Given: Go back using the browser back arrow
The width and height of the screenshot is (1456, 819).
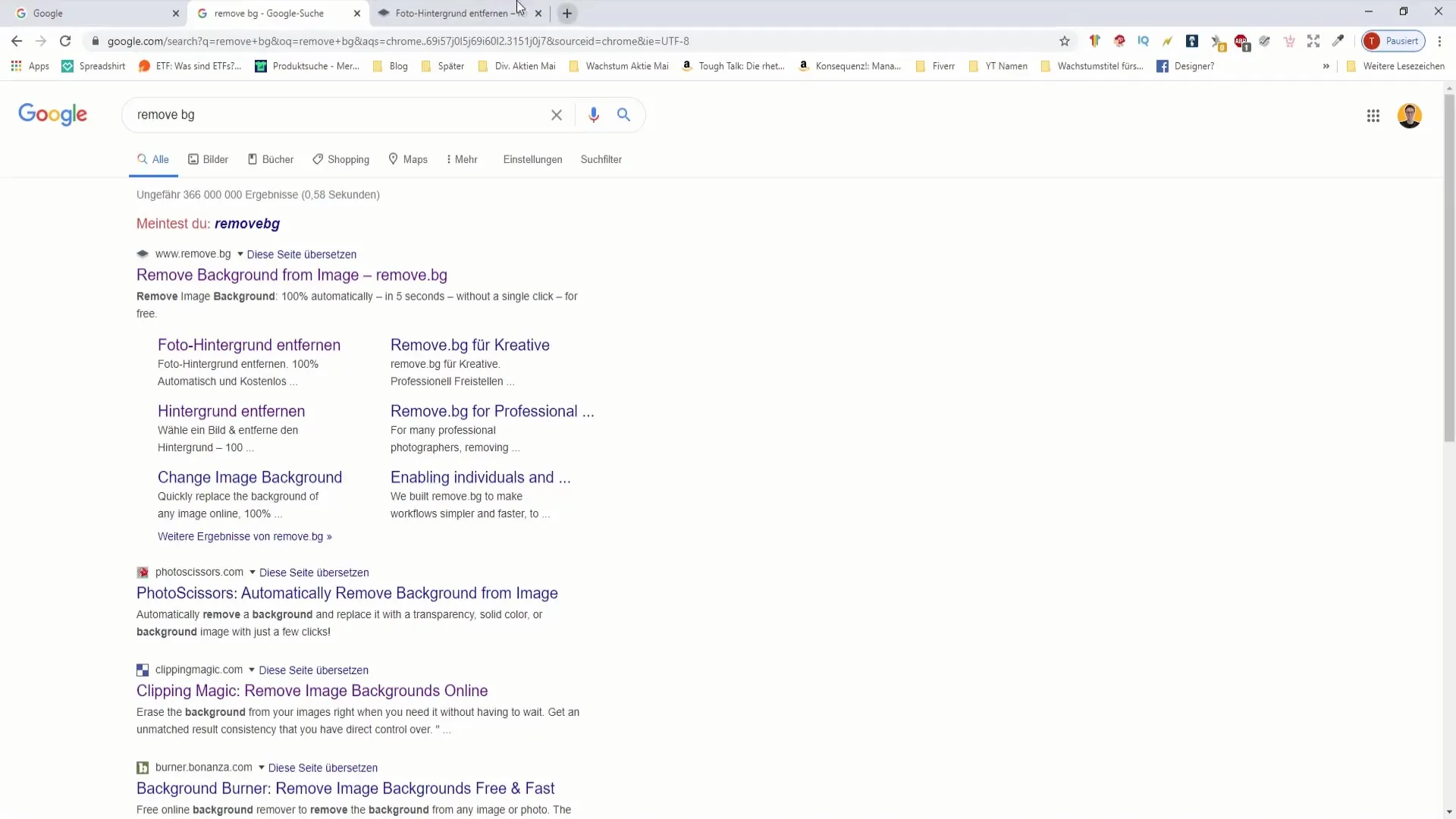Looking at the screenshot, I should pos(17,41).
